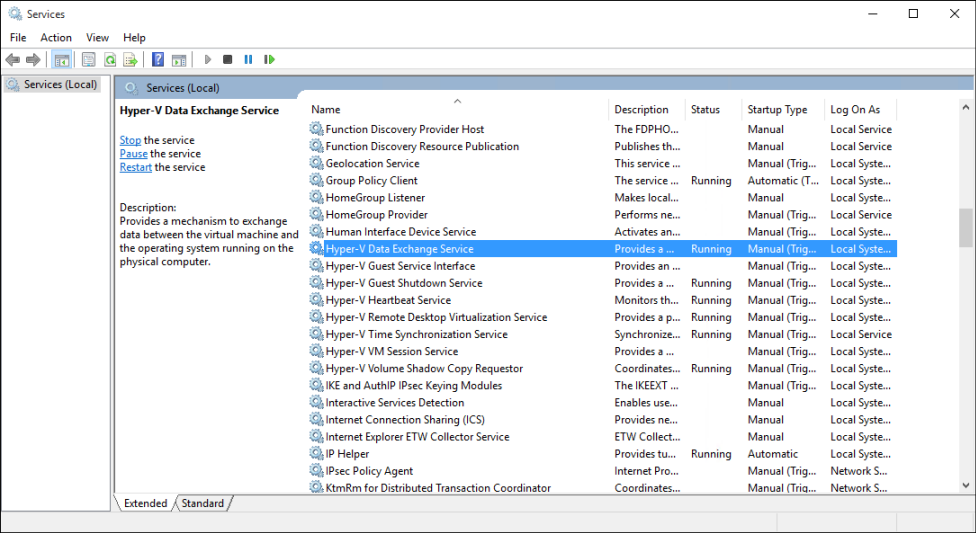
Task: Click the Stop Service square icon
Action: [228, 60]
